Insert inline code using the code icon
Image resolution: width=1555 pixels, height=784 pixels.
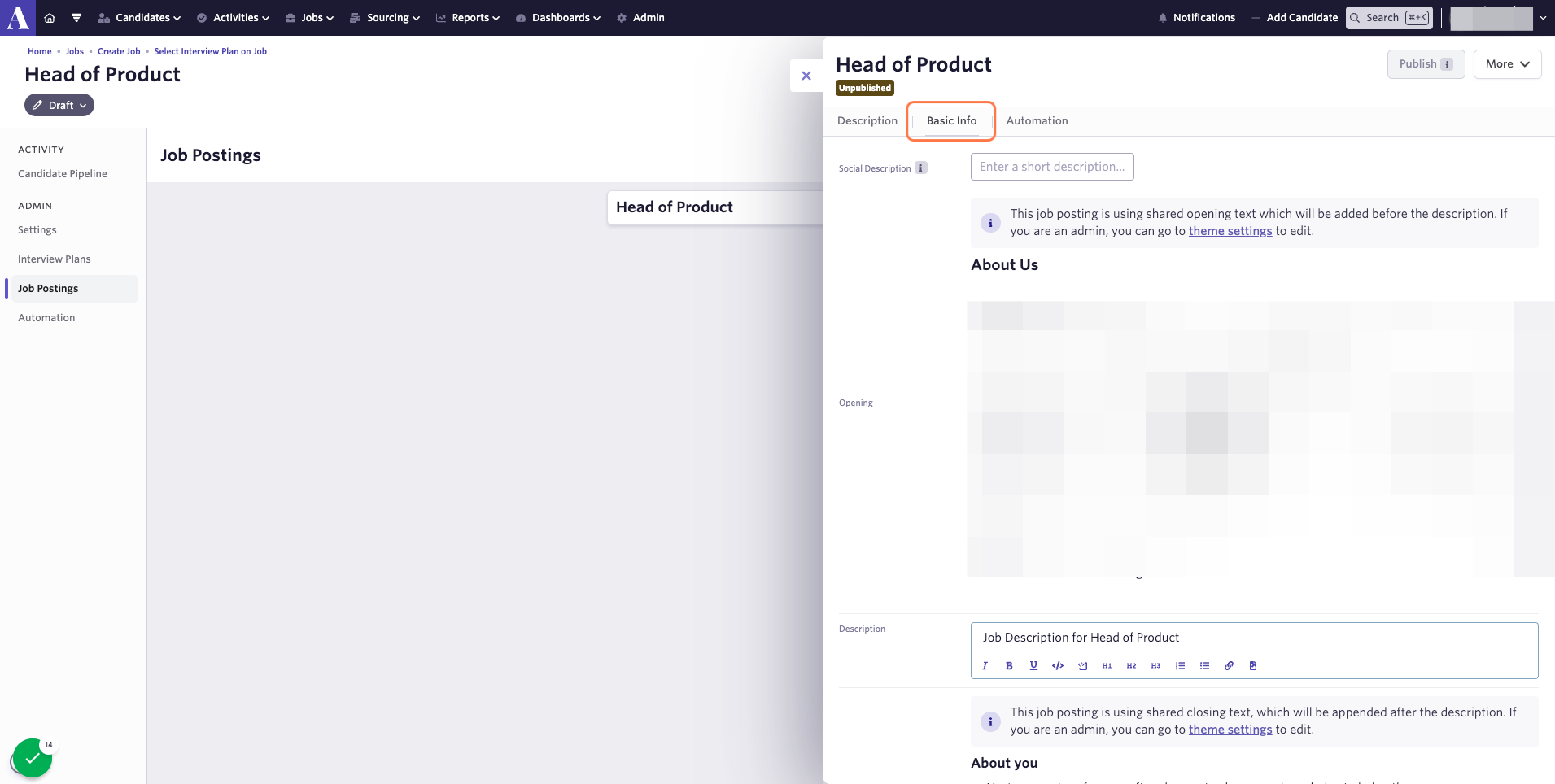[1058, 665]
